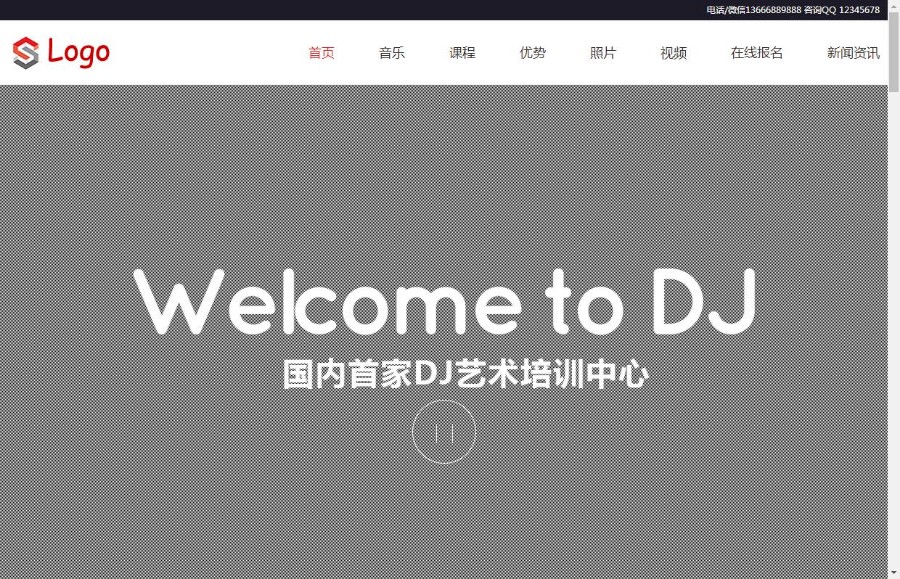The image size is (900, 579).
Task: Click the 国内首家DJ艺术培训中心 subtitle
Action: [x=465, y=372]
